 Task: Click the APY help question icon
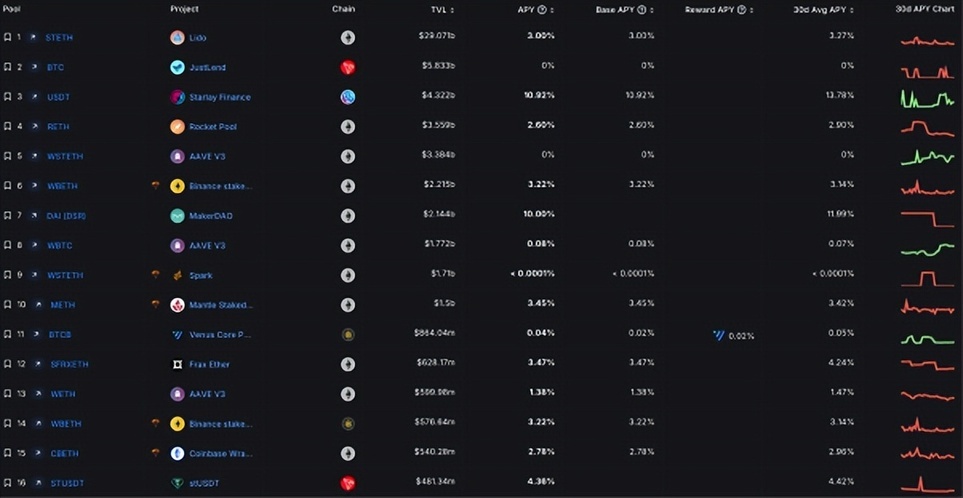click(542, 10)
